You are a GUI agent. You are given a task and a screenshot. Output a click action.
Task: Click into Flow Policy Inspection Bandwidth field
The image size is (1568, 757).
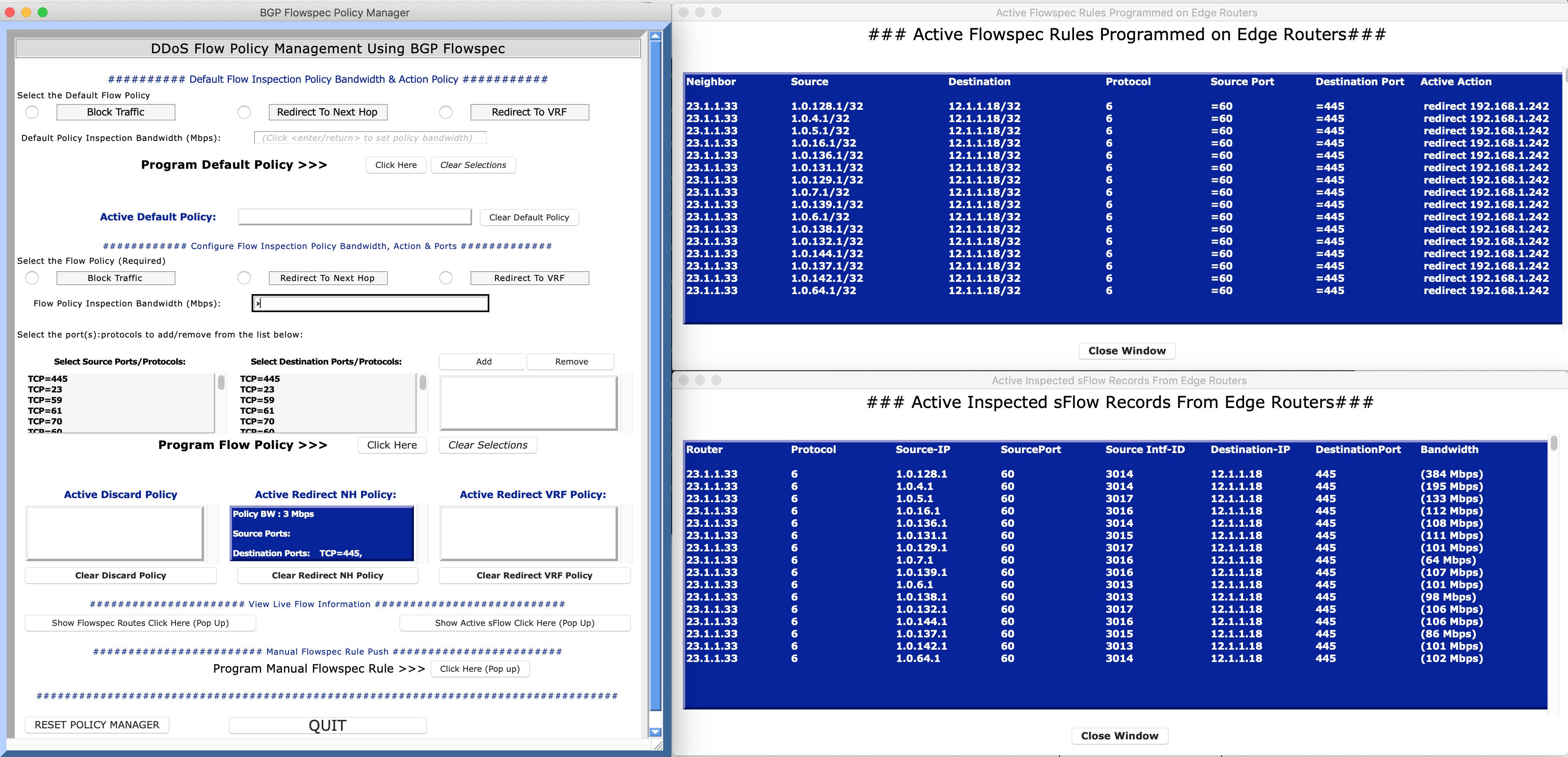(370, 303)
